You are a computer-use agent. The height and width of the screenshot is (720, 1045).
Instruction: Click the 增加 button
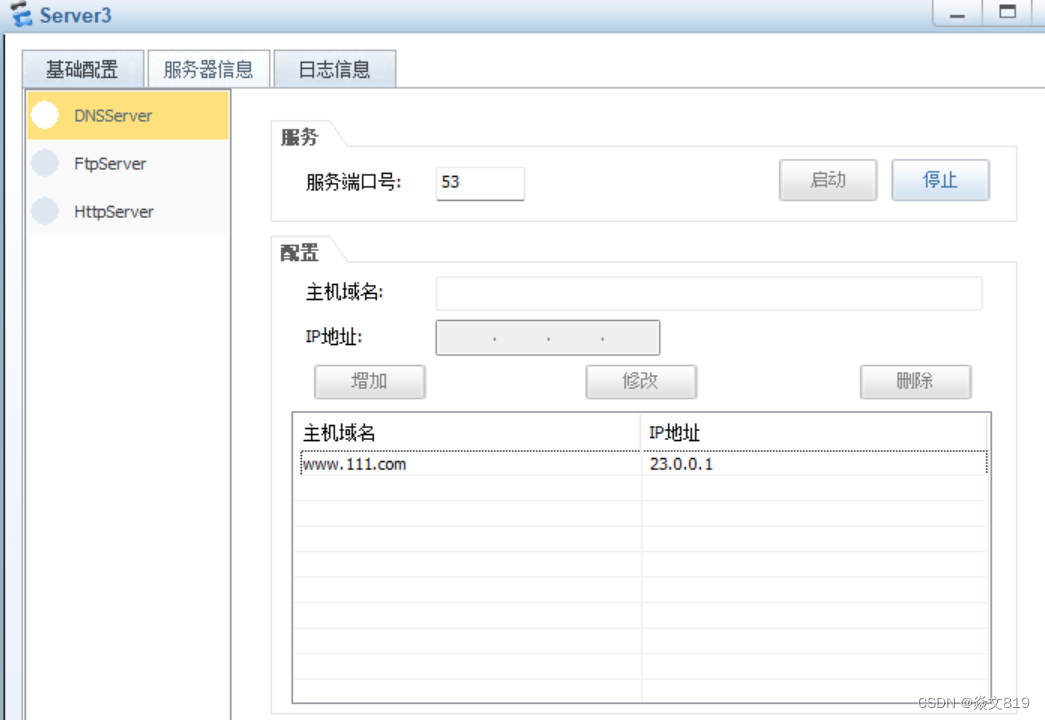[369, 381]
